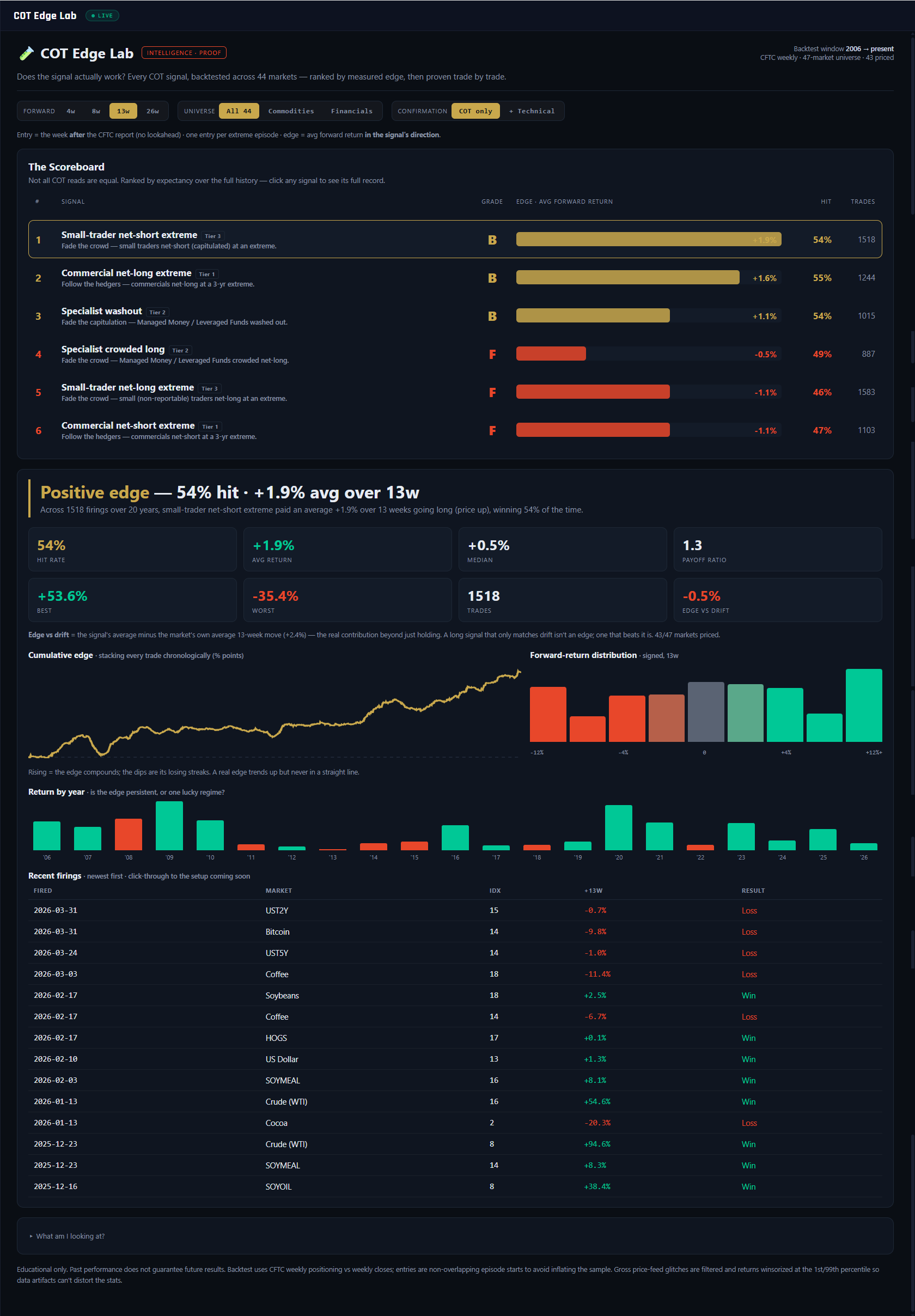Select + Technical confirmation
The height and width of the screenshot is (1316, 915).
click(532, 111)
